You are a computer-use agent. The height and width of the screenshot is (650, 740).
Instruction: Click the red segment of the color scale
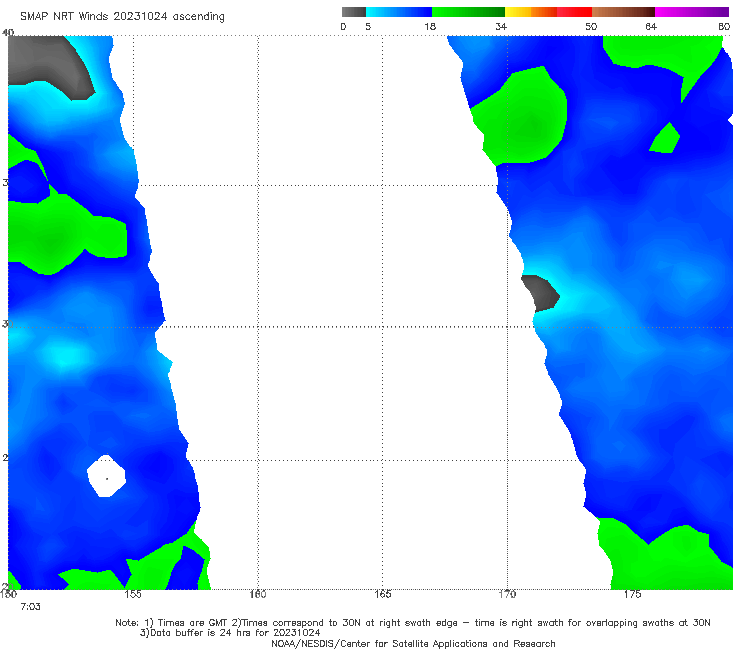tap(574, 12)
